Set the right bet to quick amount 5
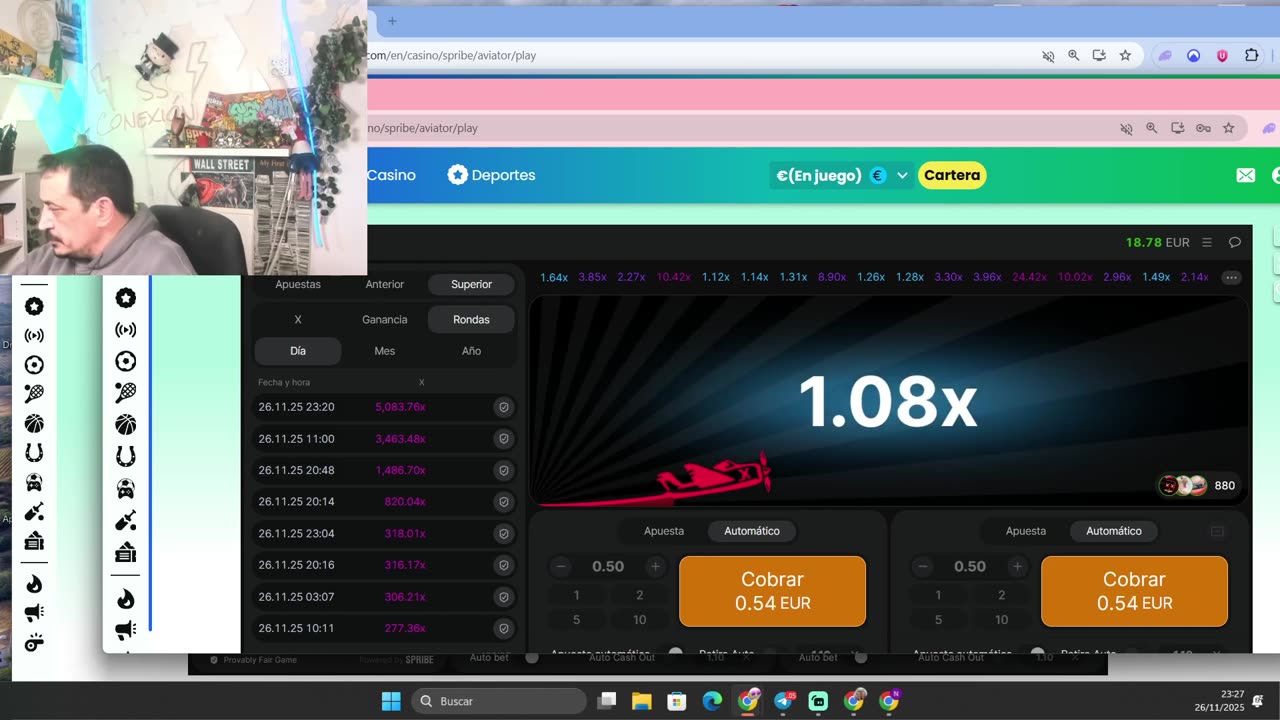Viewport: 1280px width, 720px height. click(938, 620)
